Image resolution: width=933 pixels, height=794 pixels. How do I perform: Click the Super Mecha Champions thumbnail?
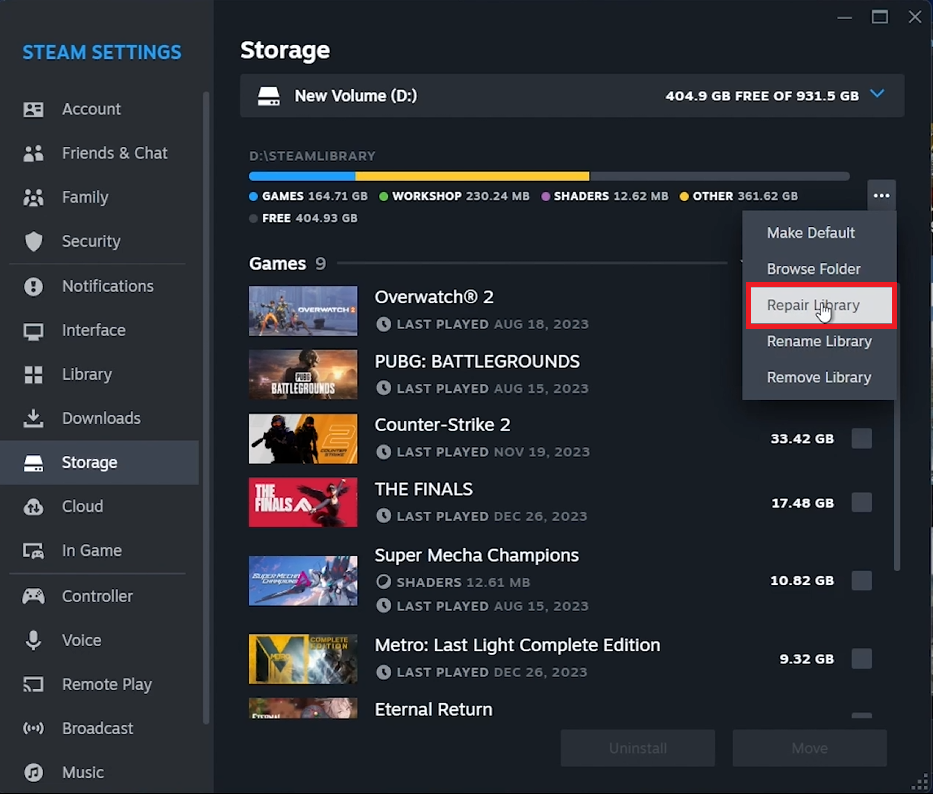(x=303, y=581)
